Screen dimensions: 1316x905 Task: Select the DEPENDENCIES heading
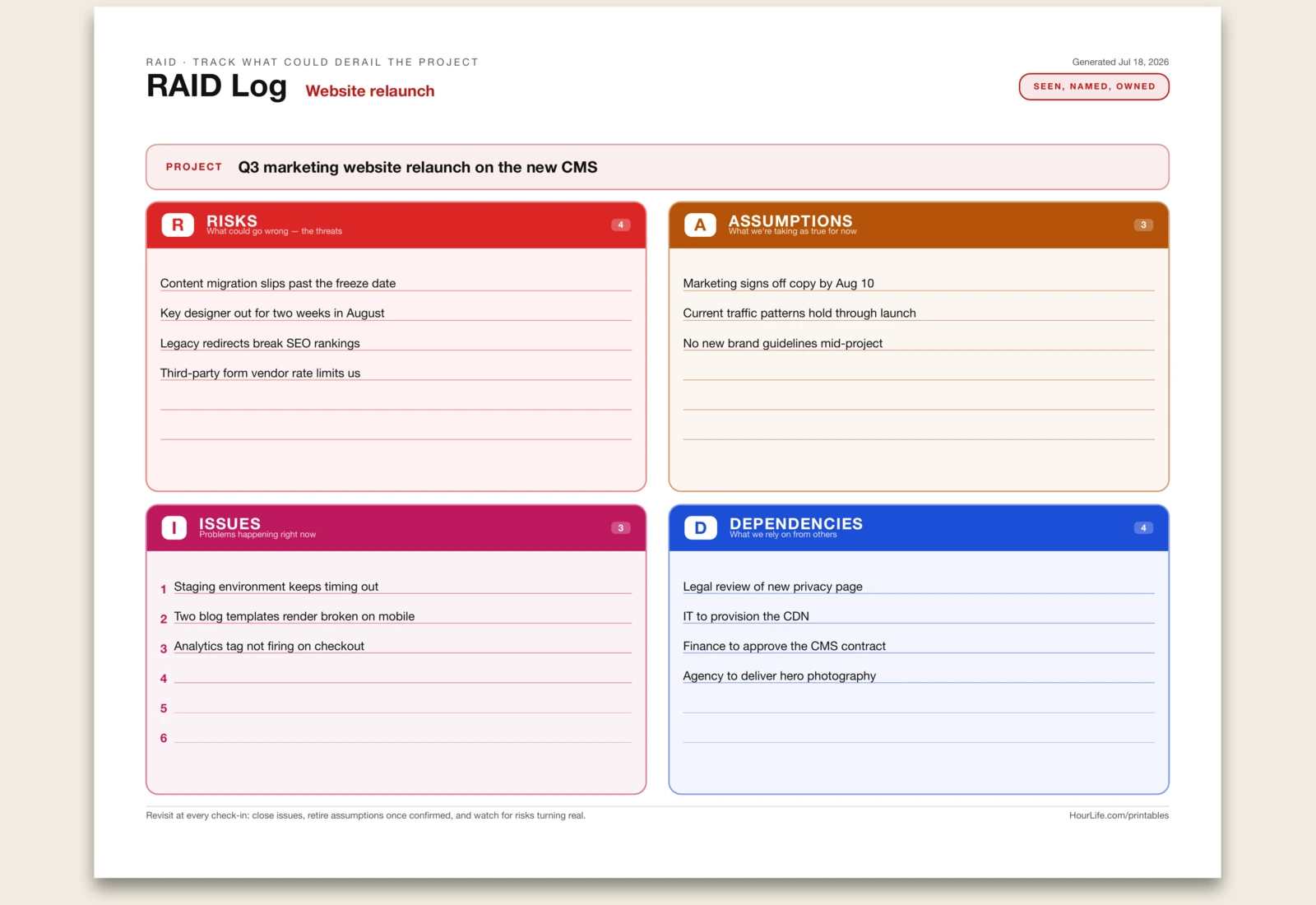(x=796, y=523)
